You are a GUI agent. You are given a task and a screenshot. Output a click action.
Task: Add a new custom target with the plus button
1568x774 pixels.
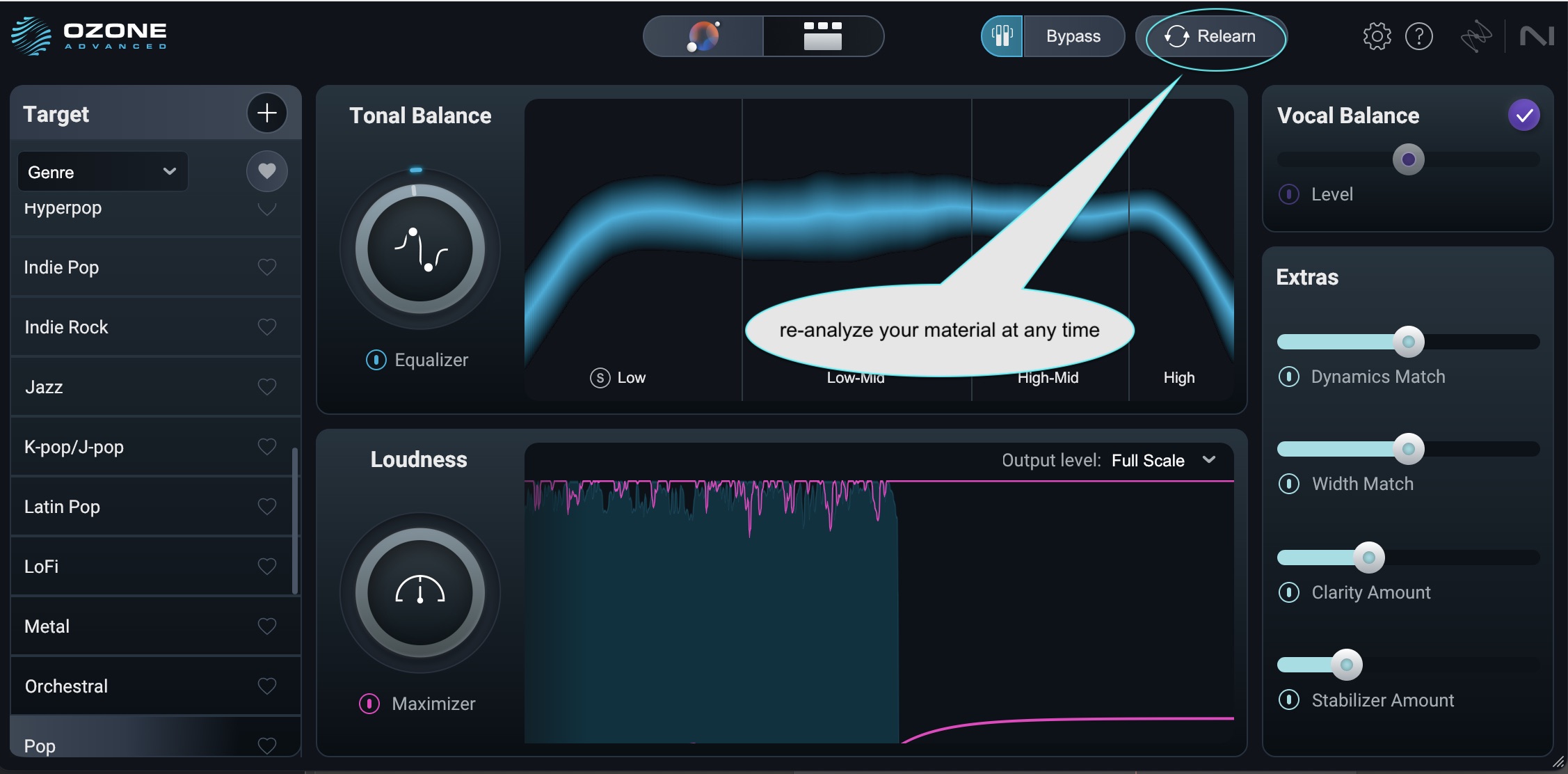tap(267, 113)
